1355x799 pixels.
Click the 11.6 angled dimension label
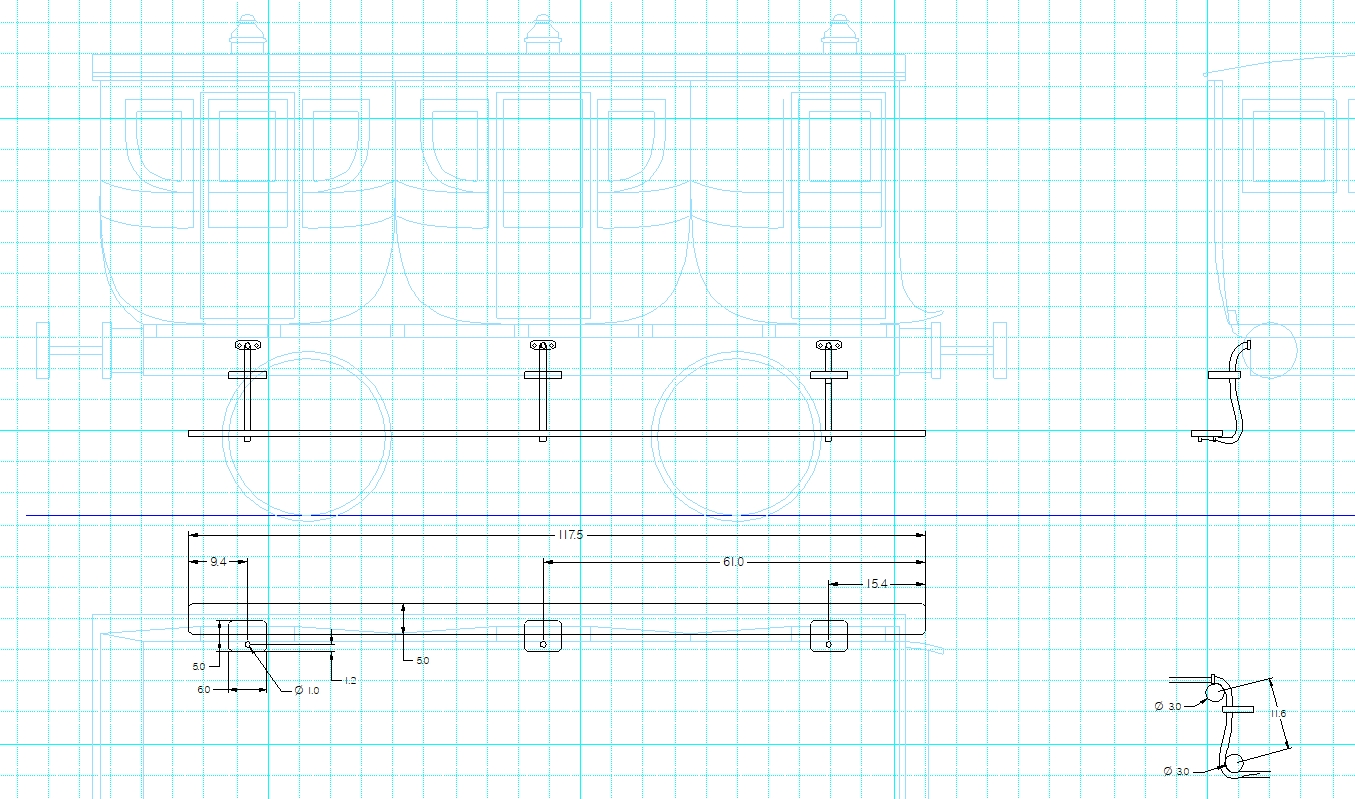pos(1278,713)
